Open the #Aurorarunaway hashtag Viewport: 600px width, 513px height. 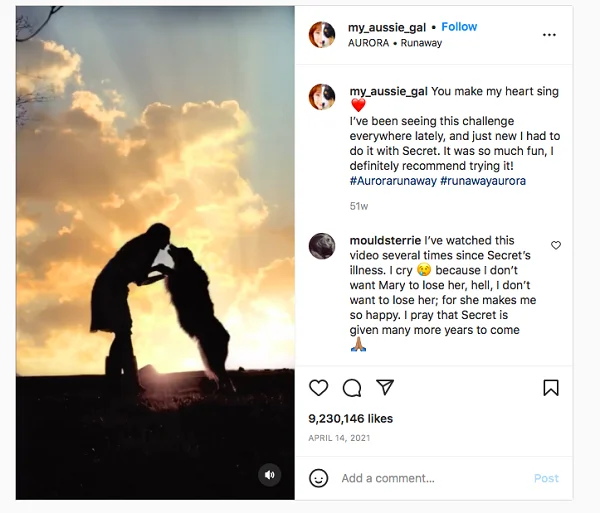(392, 180)
